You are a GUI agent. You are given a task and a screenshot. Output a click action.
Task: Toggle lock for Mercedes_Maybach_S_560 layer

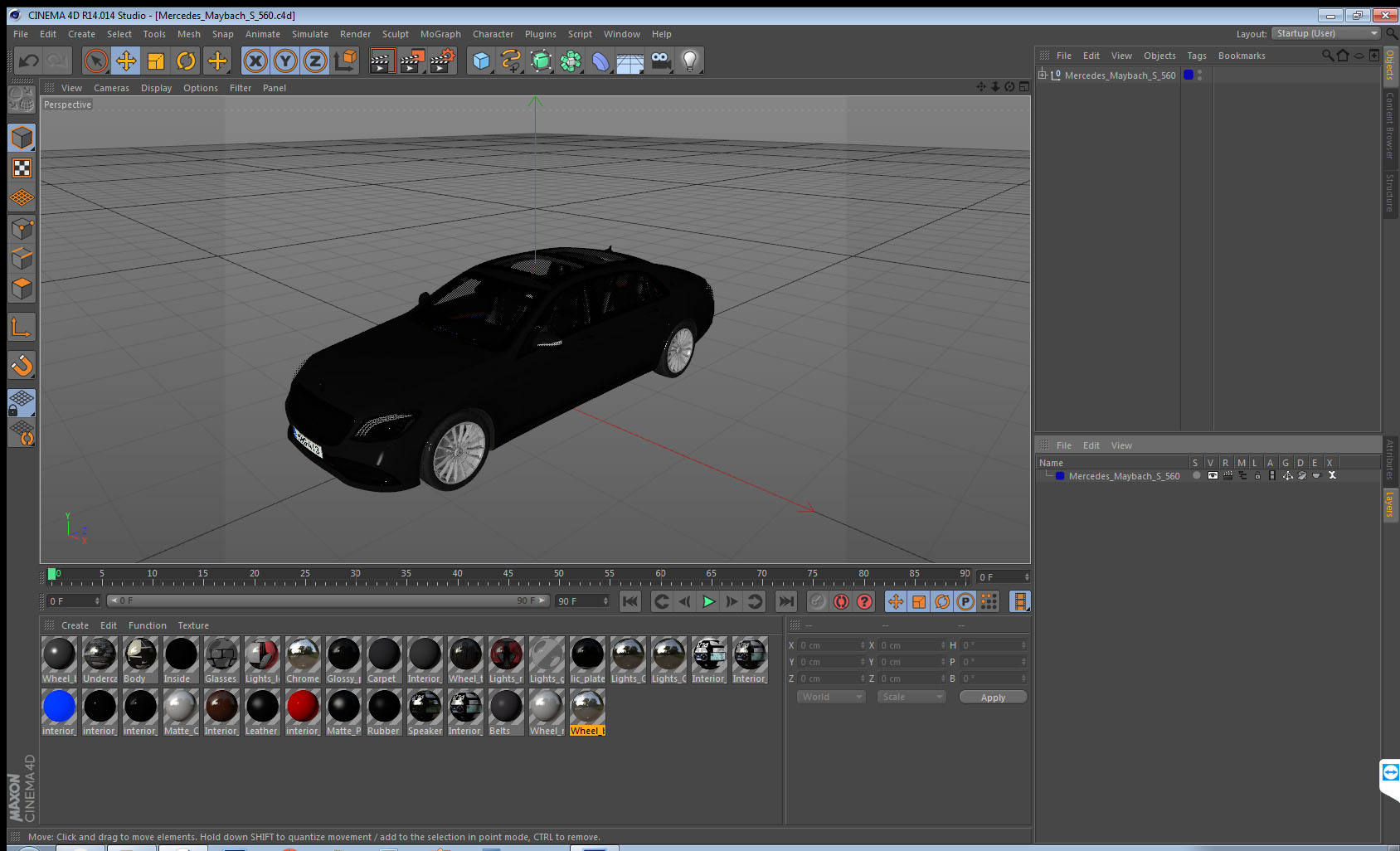(x=1257, y=476)
